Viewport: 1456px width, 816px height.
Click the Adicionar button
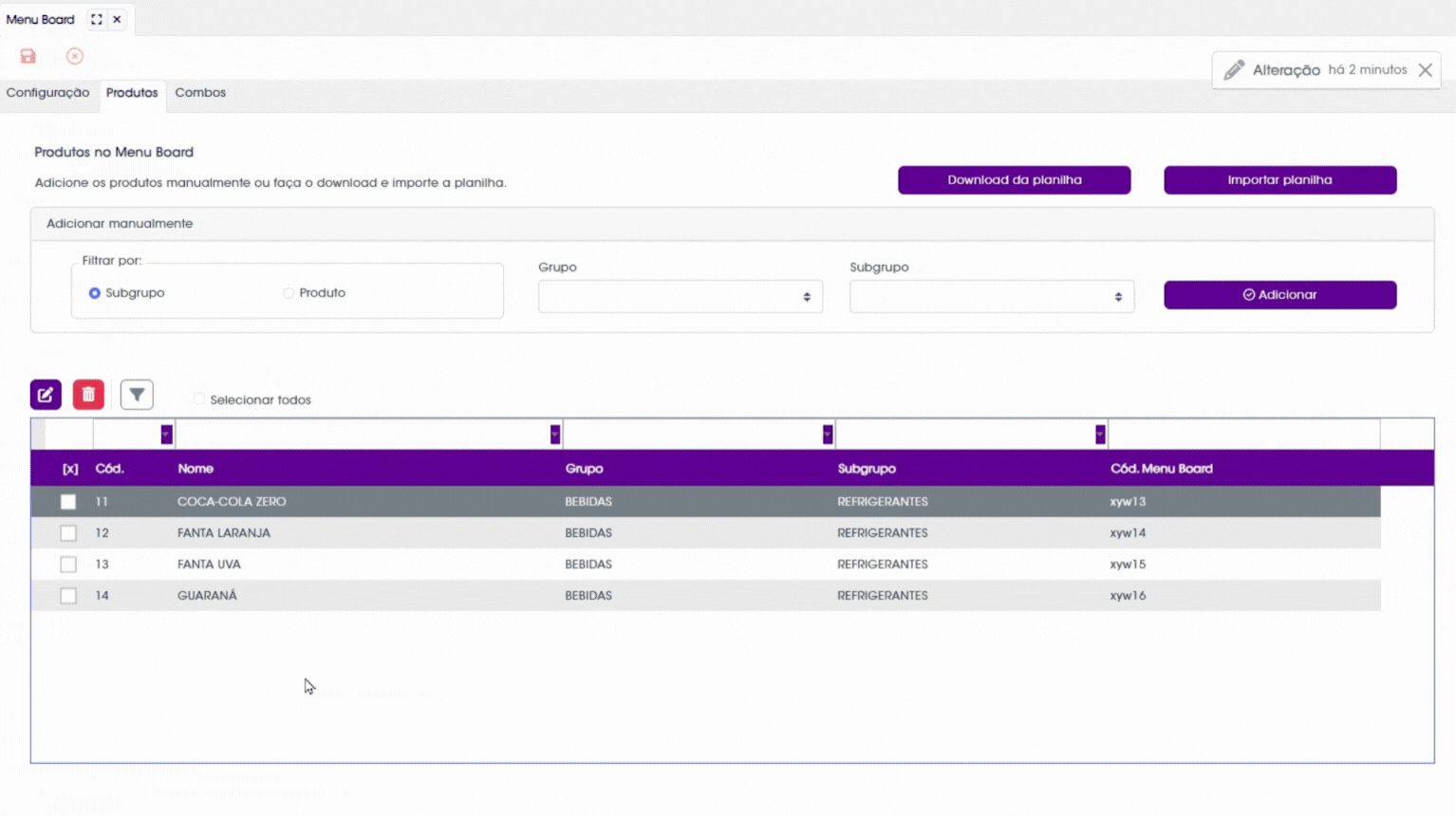point(1279,295)
